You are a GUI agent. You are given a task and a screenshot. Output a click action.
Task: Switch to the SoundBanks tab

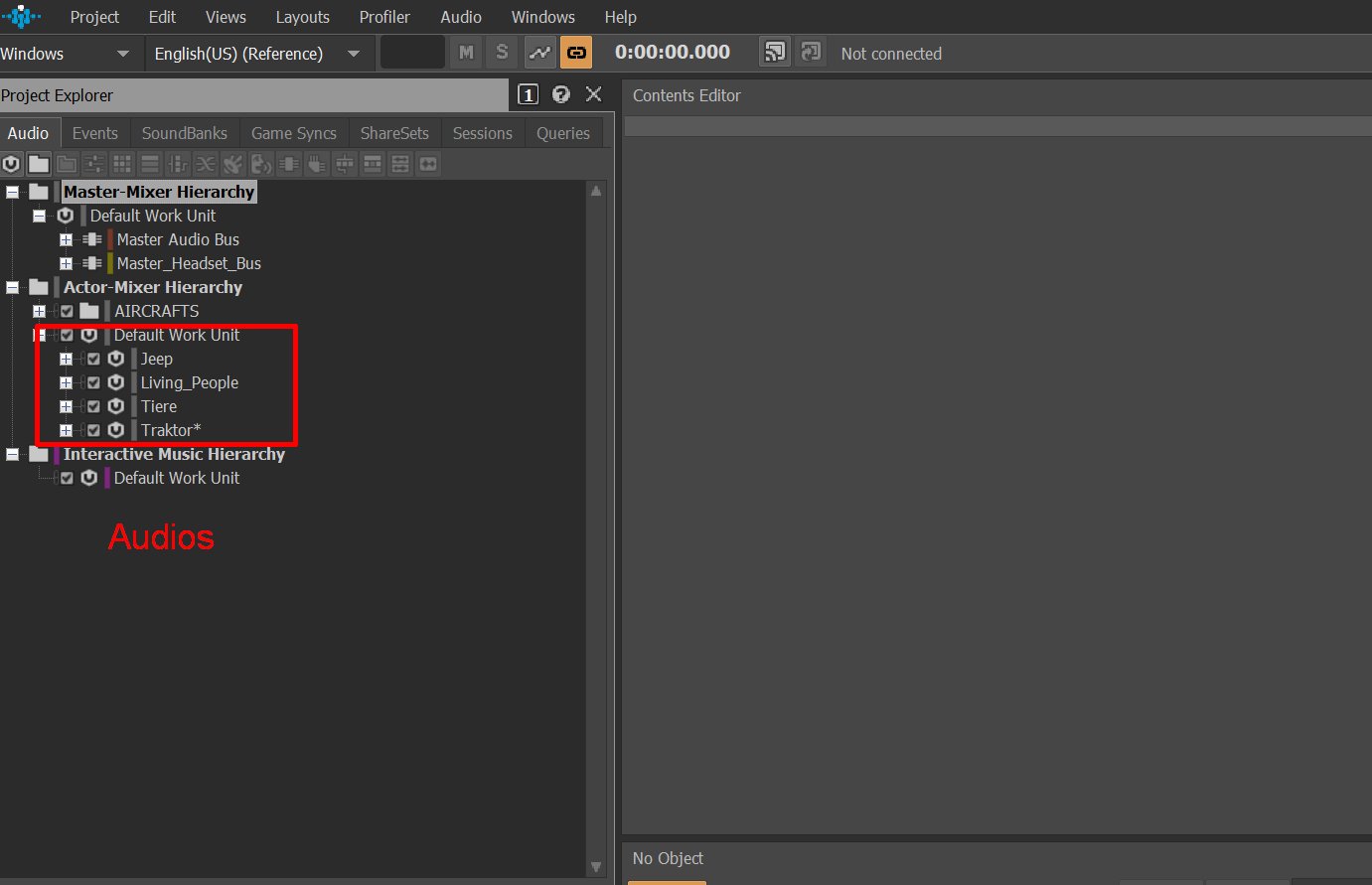tap(185, 133)
